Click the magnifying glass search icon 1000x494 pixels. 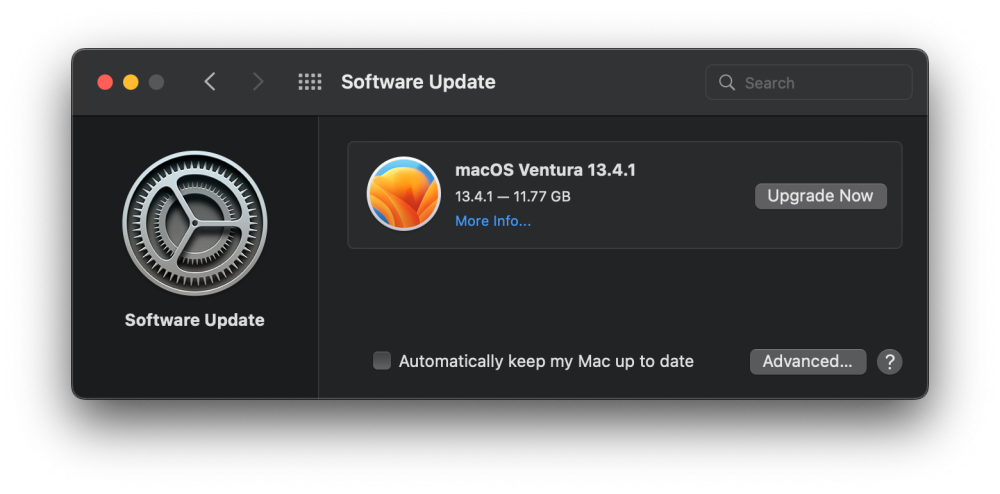(726, 82)
